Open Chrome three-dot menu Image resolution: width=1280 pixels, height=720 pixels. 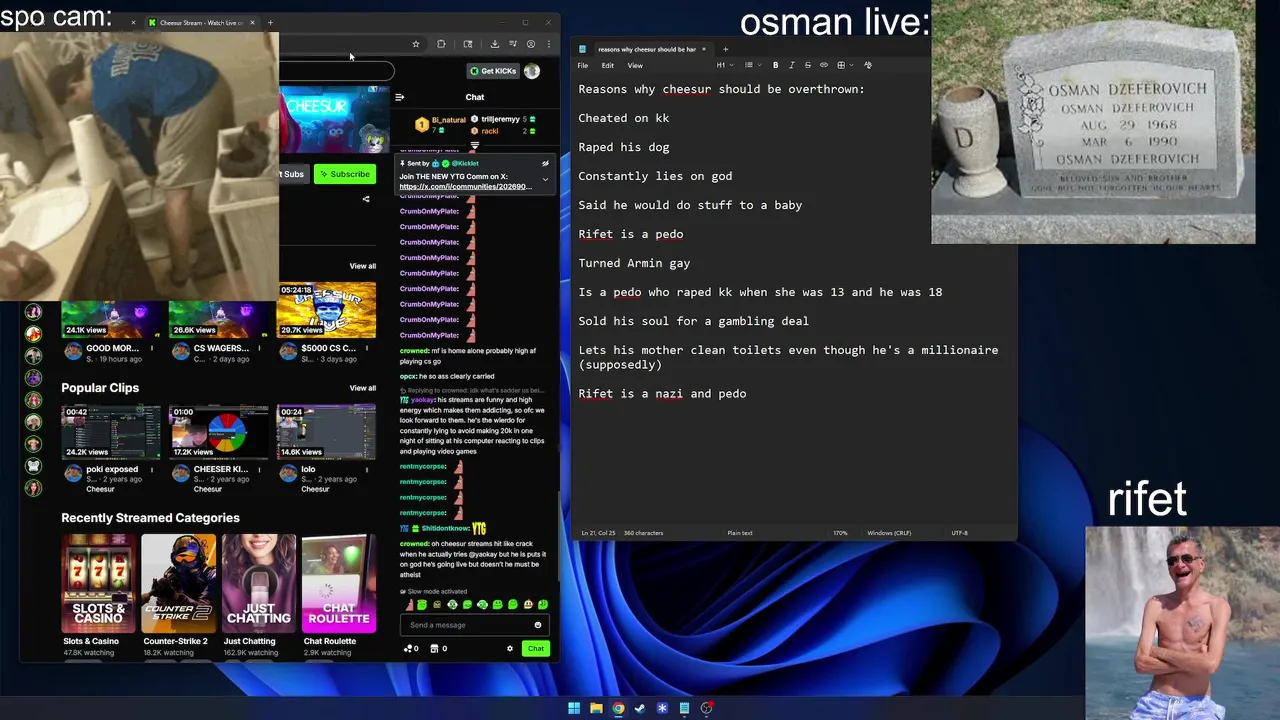click(548, 44)
